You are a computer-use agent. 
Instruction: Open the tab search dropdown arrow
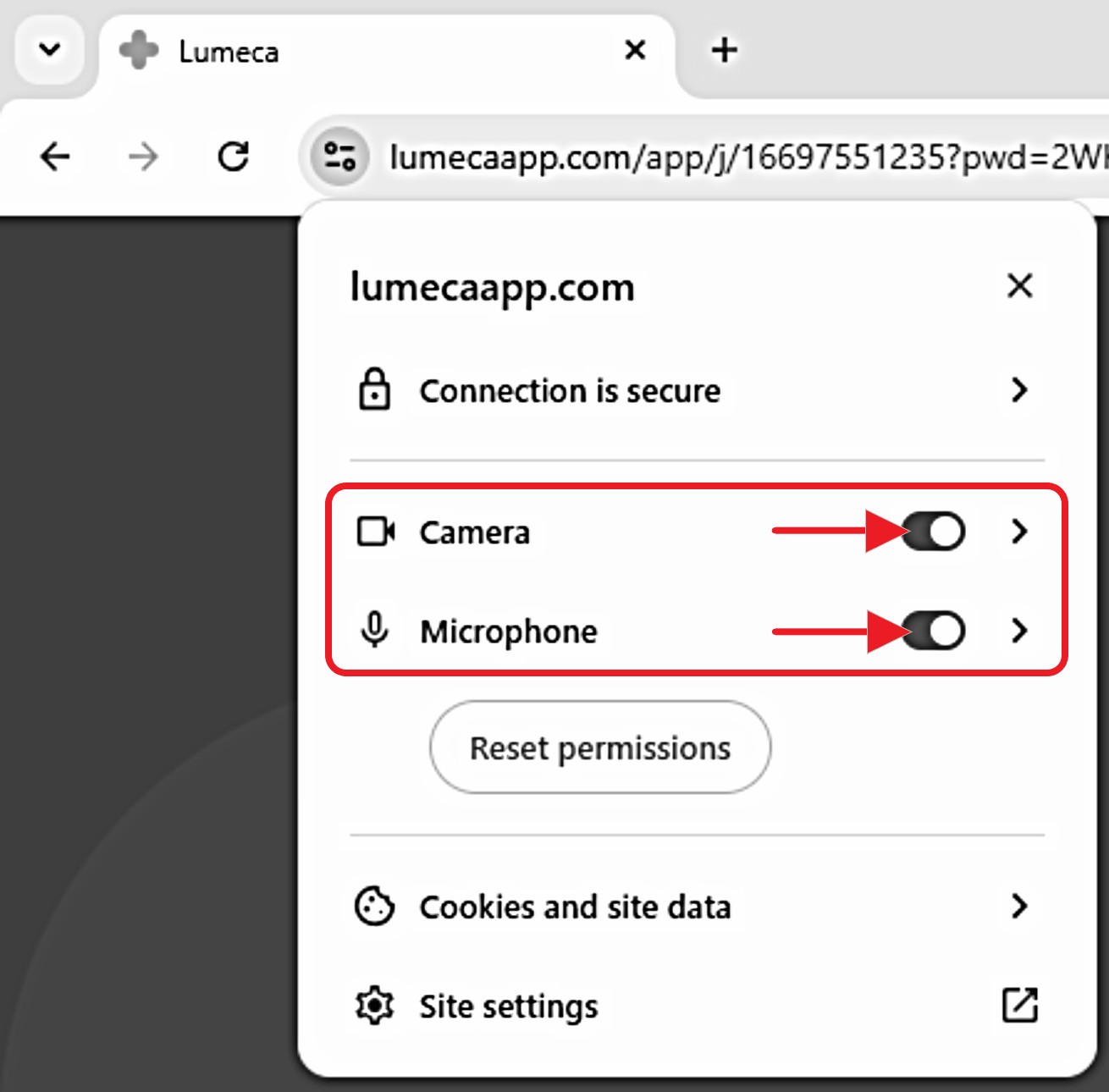coord(50,50)
